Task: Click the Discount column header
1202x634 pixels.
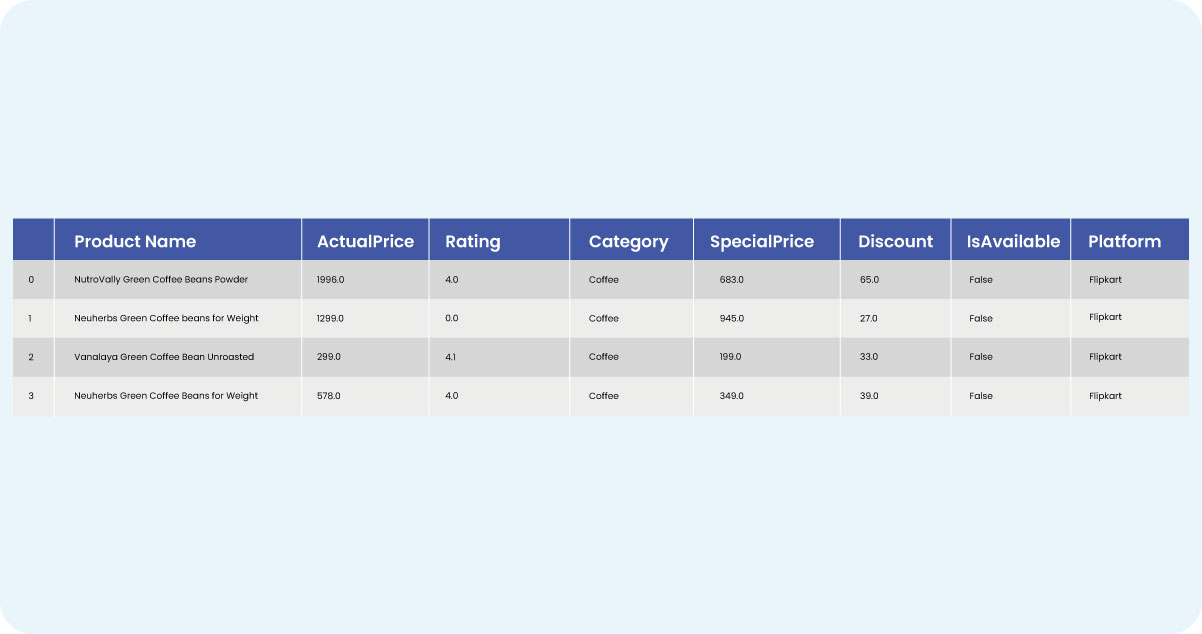Action: [895, 241]
